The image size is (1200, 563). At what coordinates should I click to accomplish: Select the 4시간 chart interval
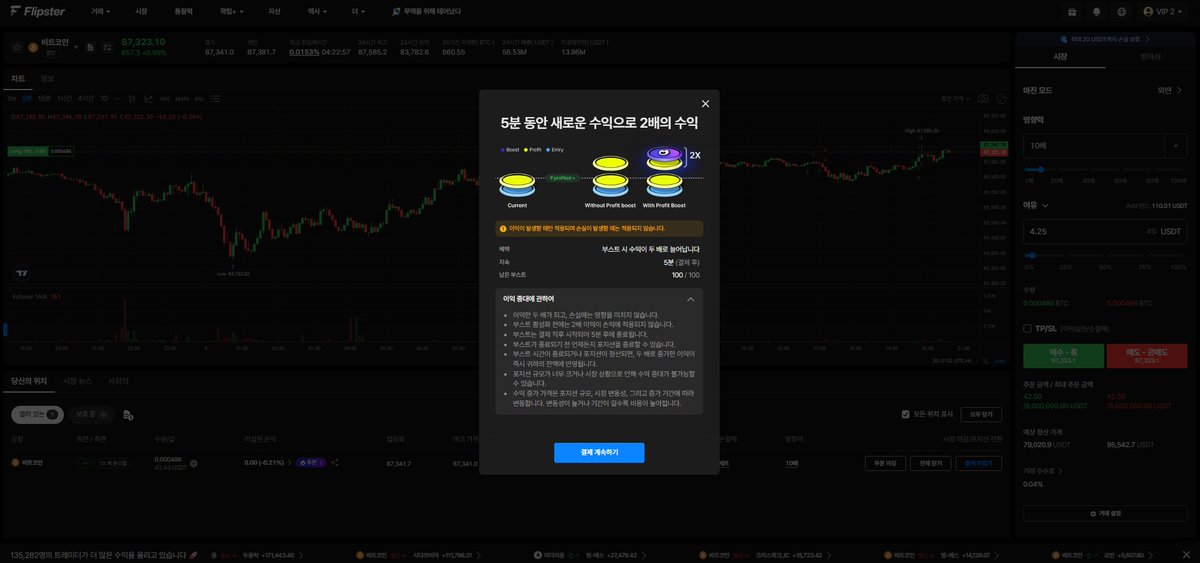click(x=86, y=99)
